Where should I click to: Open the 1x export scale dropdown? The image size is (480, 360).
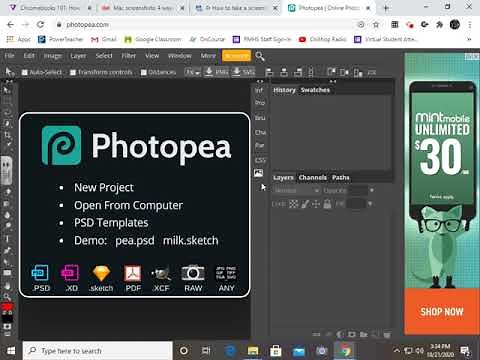click(x=193, y=72)
